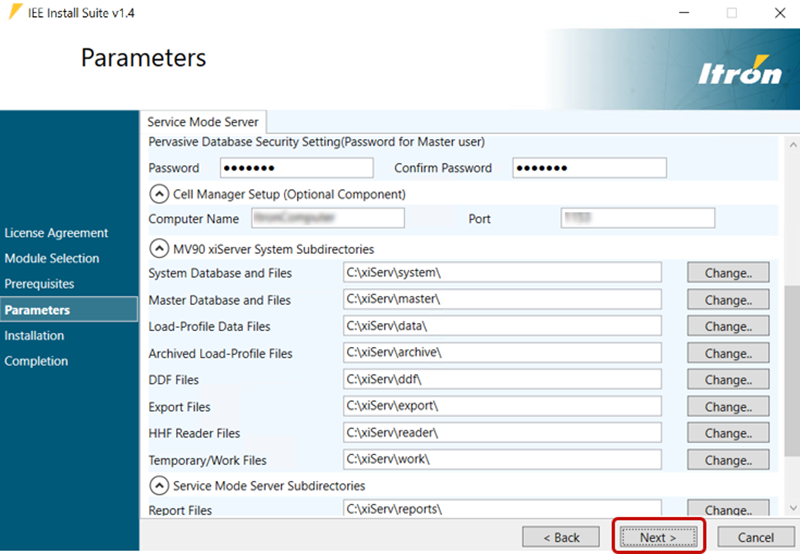Edit System Database and Files path

(x=502, y=272)
